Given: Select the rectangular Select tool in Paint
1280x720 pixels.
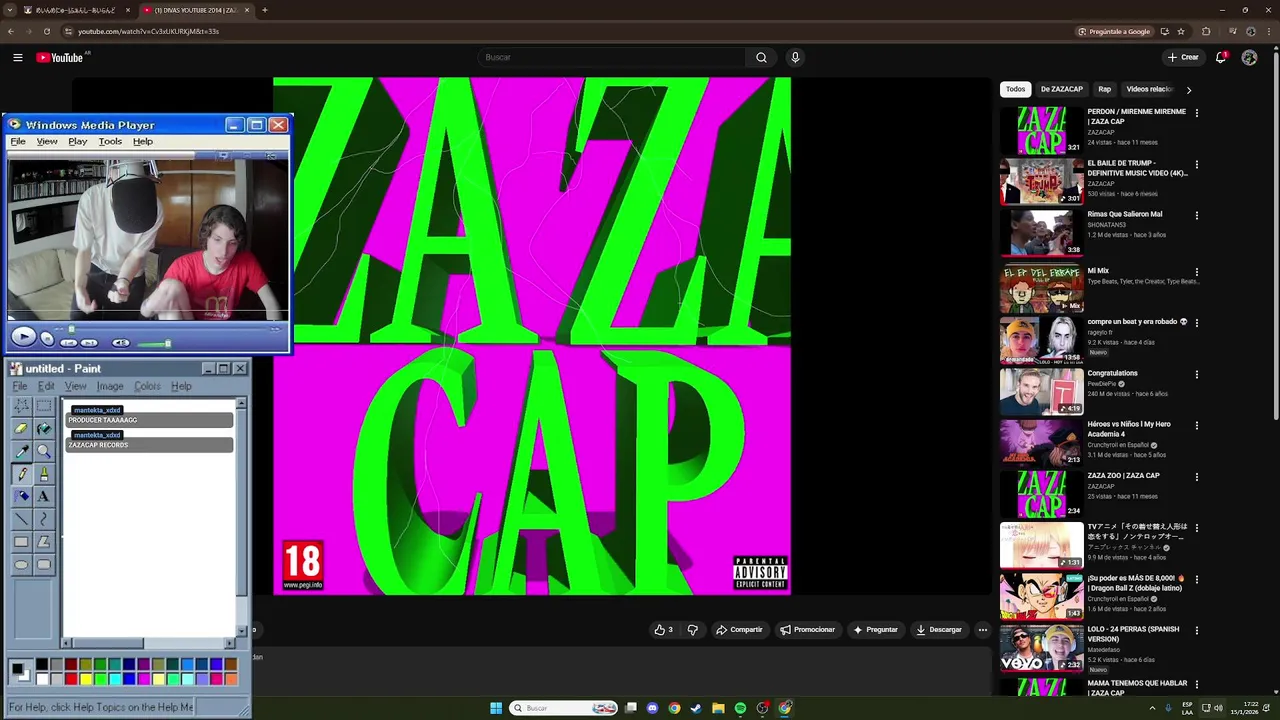Looking at the screenshot, I should point(44,406).
